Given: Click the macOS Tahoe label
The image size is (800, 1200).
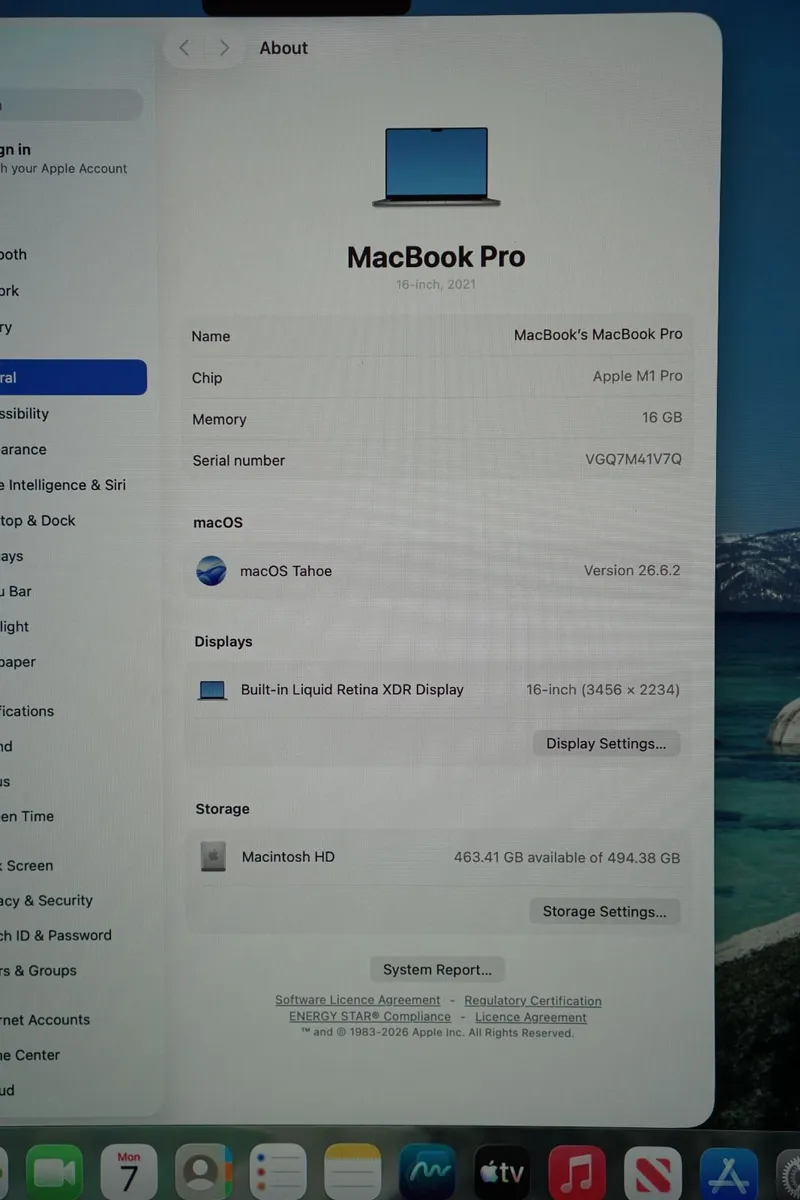Looking at the screenshot, I should click(x=286, y=571).
